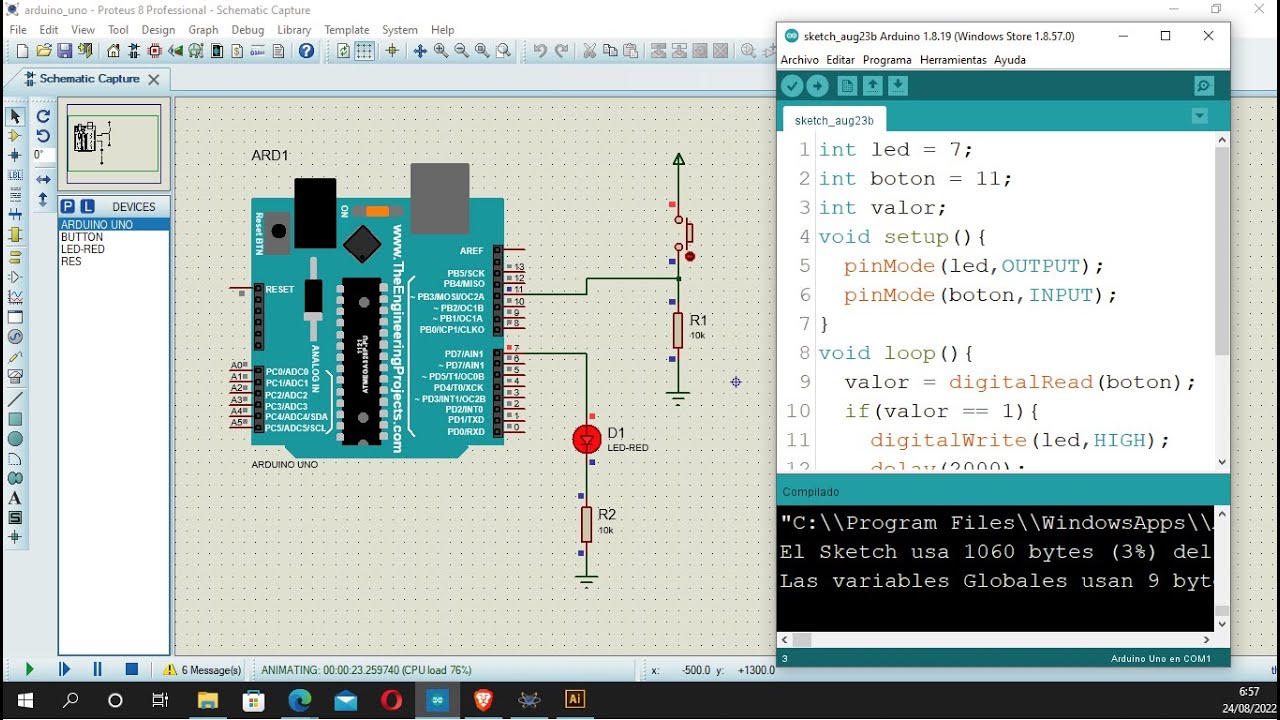Click the Arduino New sketch icon
This screenshot has width=1280, height=720.
(x=847, y=86)
